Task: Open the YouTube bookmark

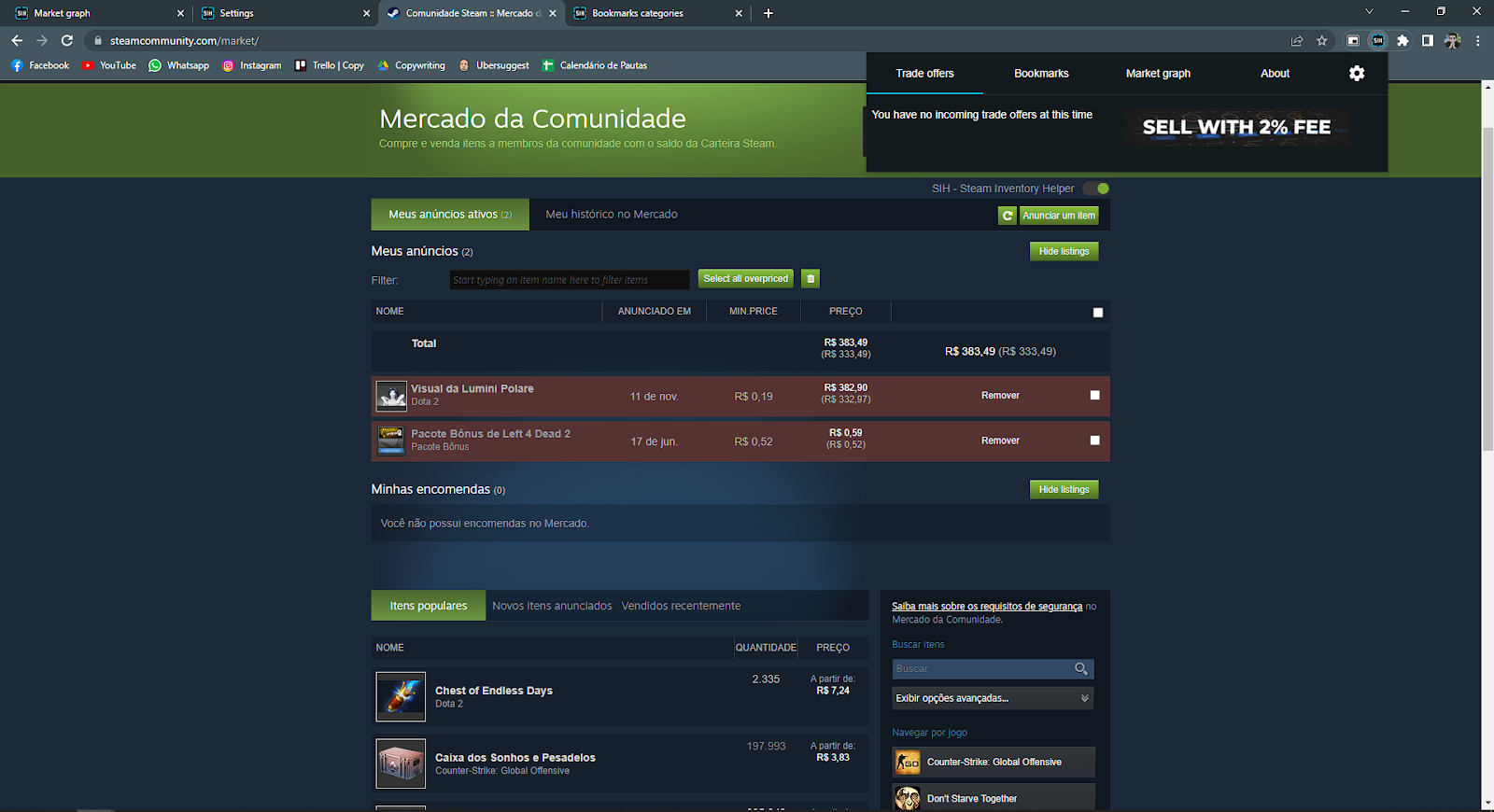Action: pyautogui.click(x=108, y=65)
